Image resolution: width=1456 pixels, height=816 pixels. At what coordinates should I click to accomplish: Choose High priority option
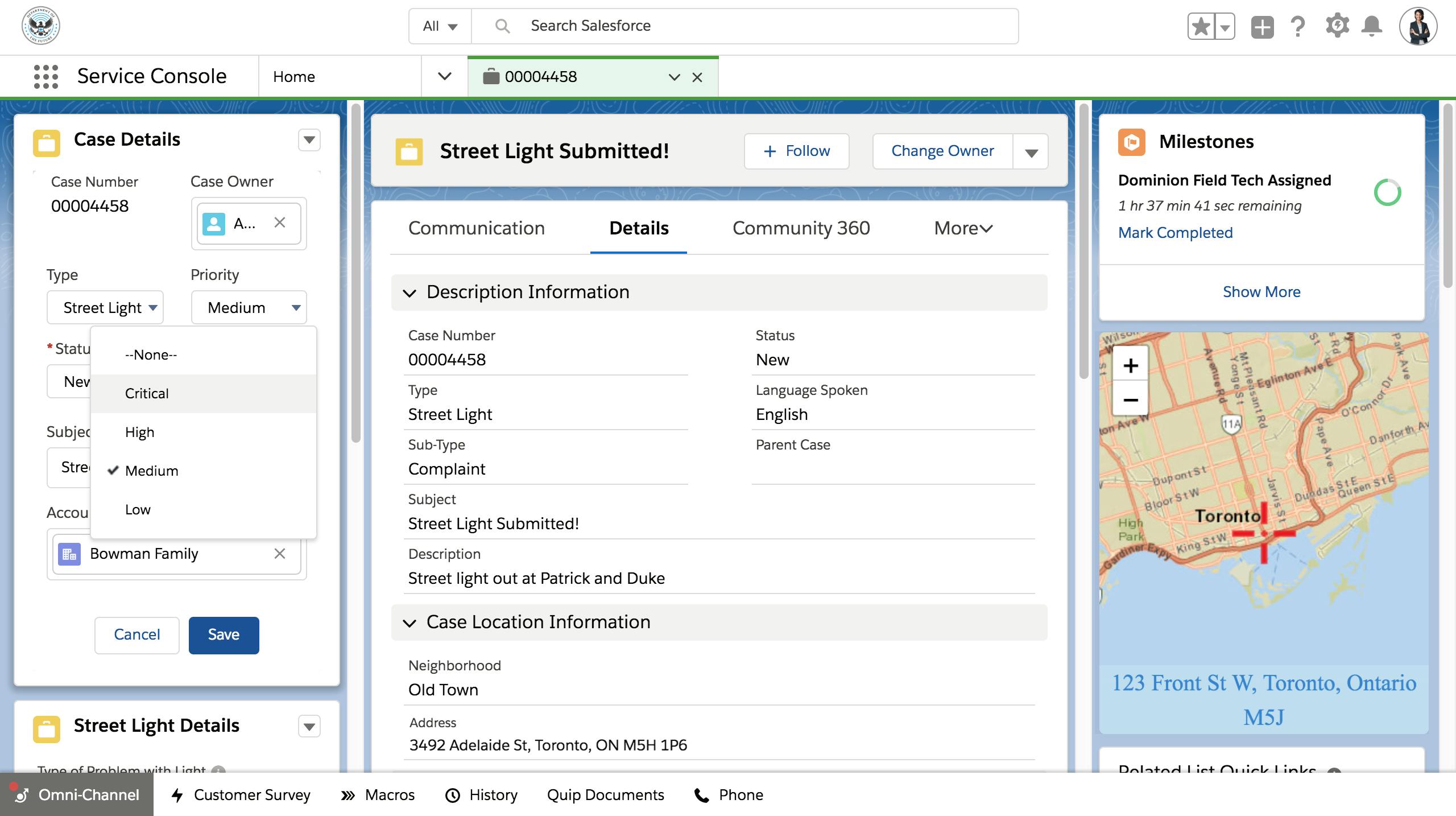click(x=204, y=432)
